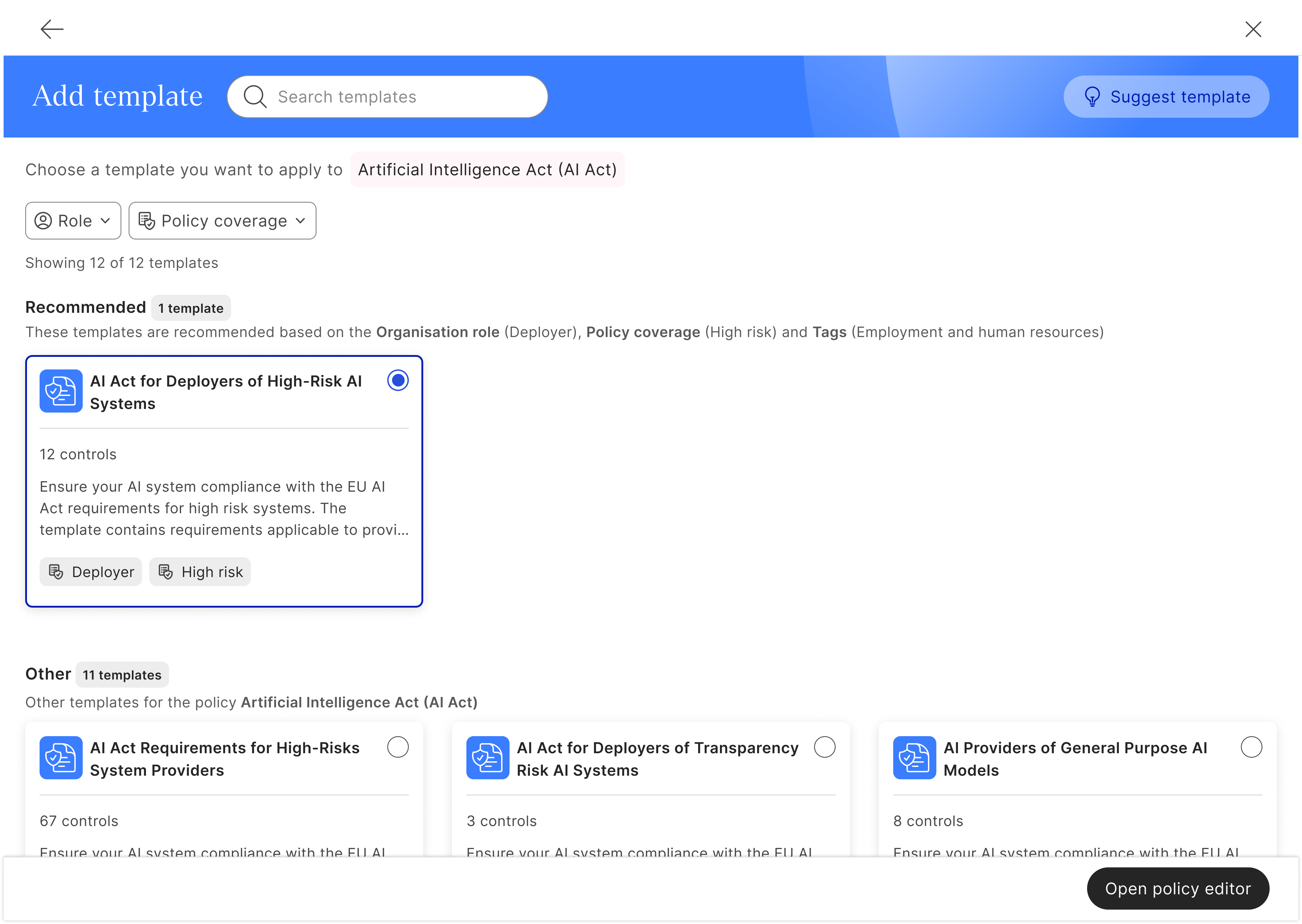Screen dimensions: 1302x924
Task: Click the icon on High-Risks System Providers card
Action: coord(61,758)
